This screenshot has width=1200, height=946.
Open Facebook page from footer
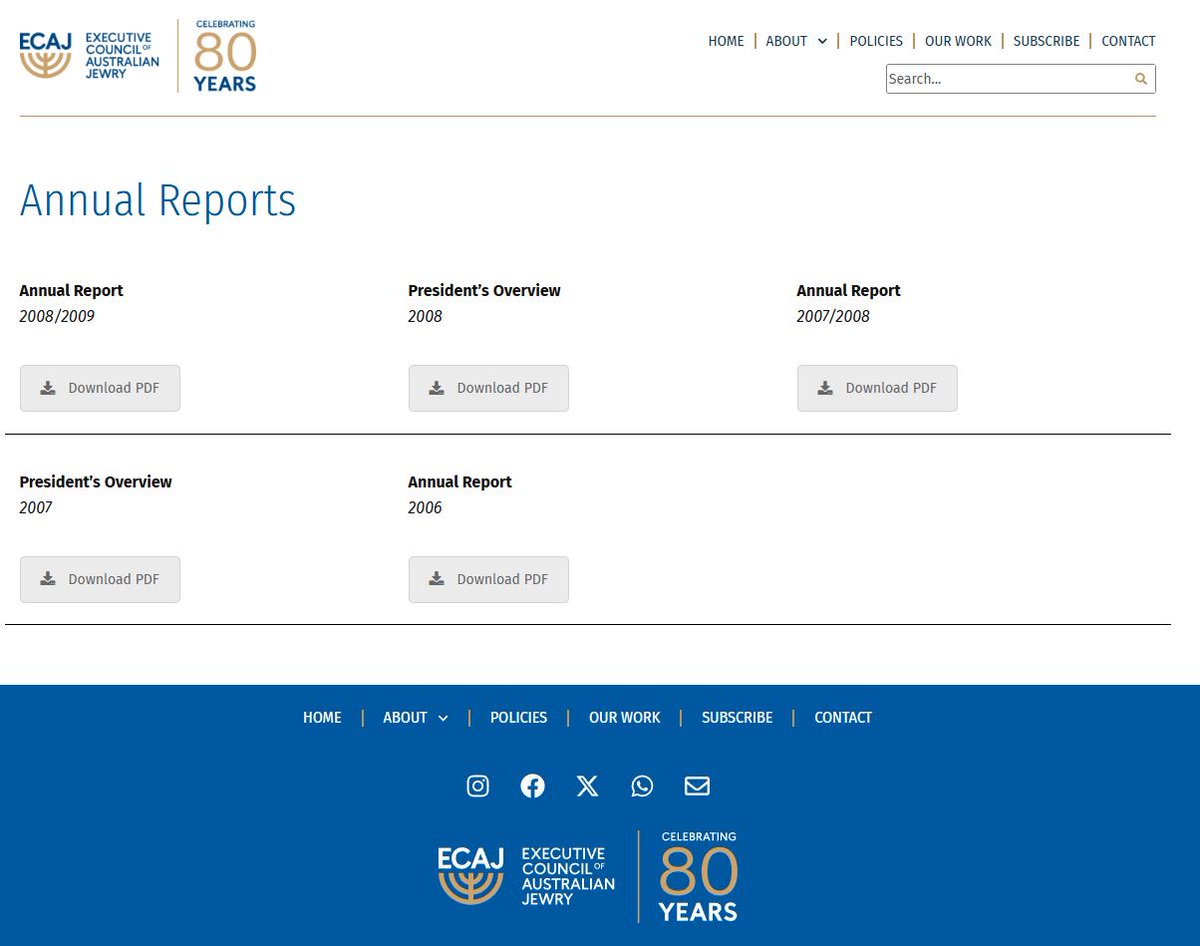point(533,786)
